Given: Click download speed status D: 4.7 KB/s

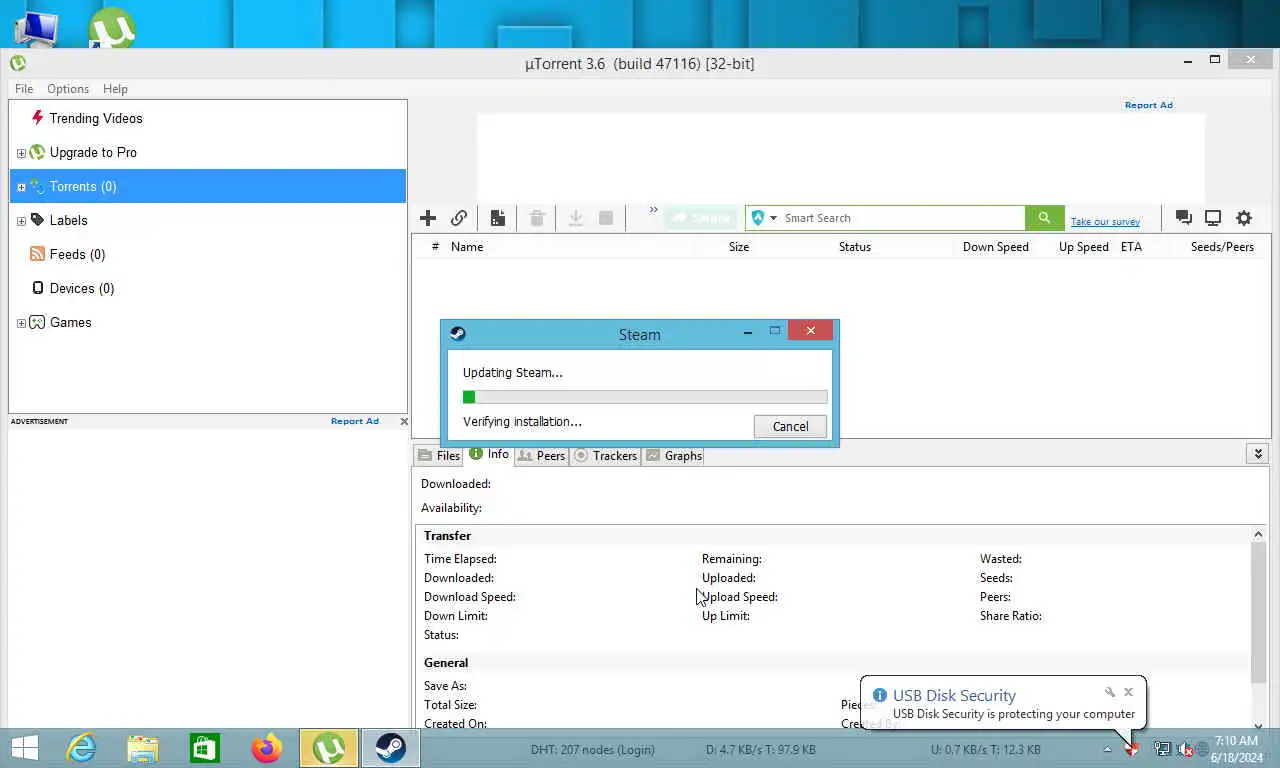Looking at the screenshot, I should coord(761,749).
